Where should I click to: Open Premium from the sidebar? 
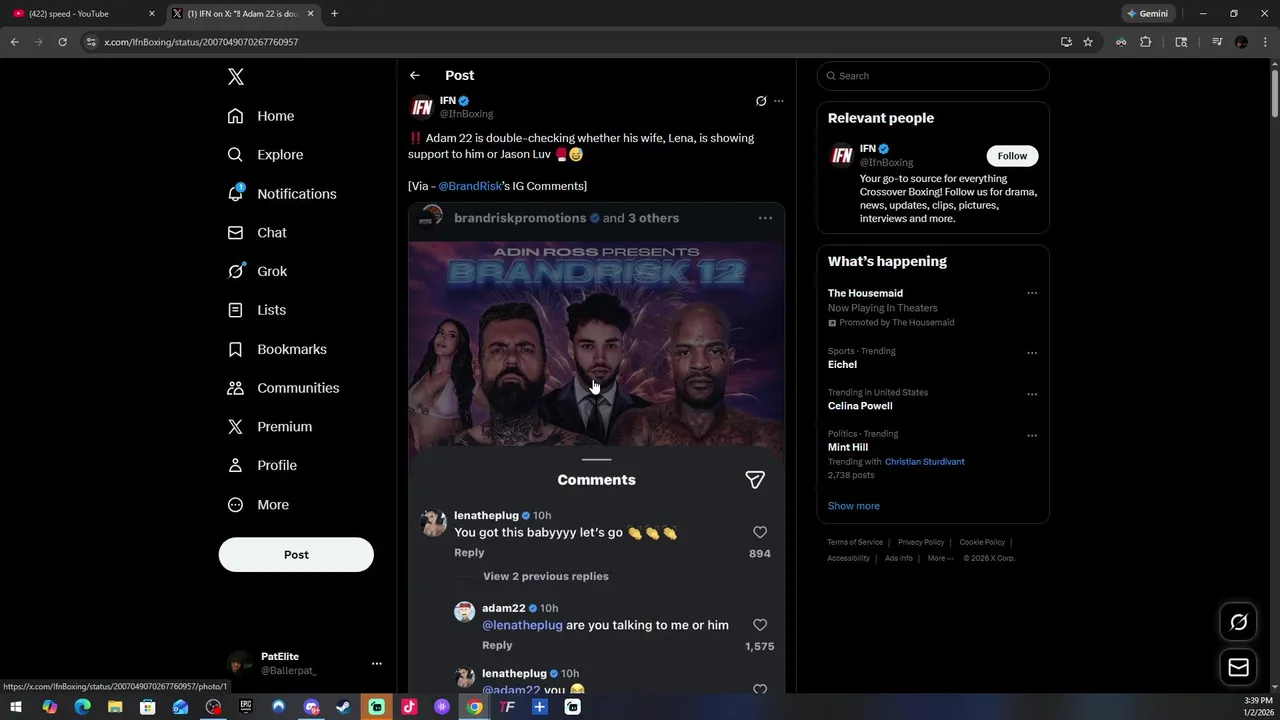pyautogui.click(x=270, y=426)
